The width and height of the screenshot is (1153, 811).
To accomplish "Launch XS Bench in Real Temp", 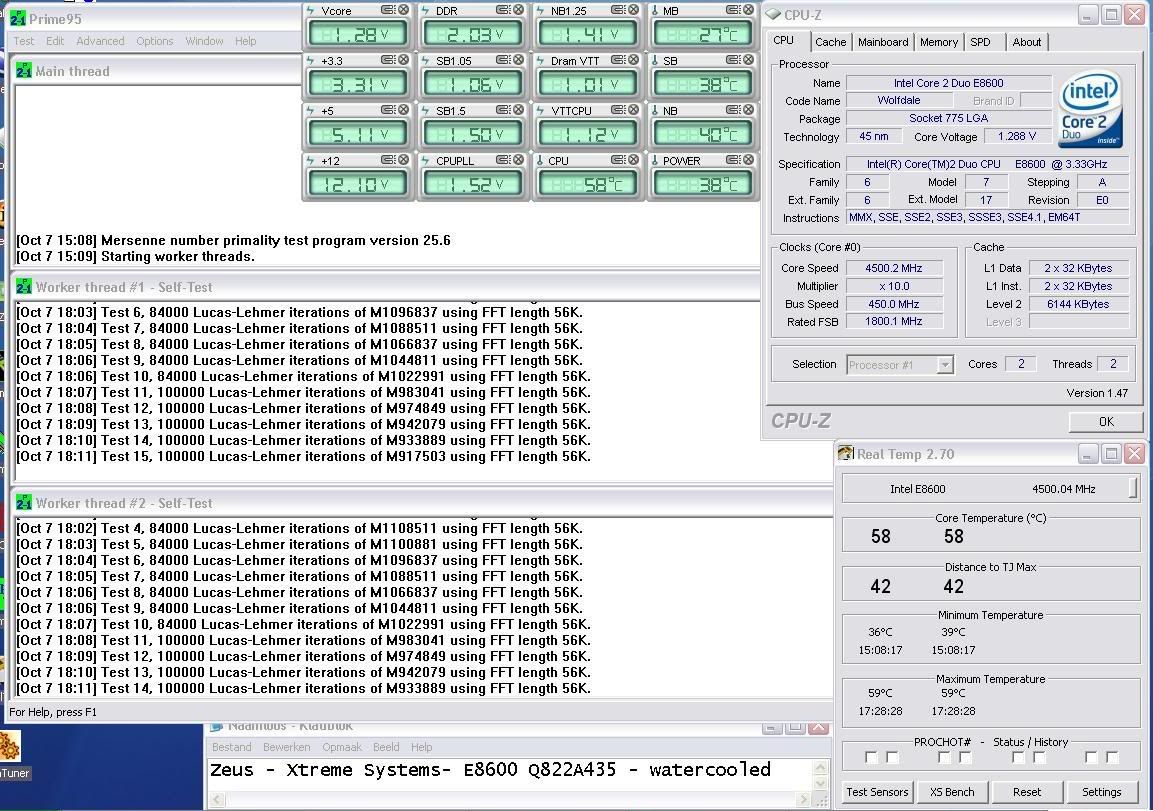I will 952,792.
